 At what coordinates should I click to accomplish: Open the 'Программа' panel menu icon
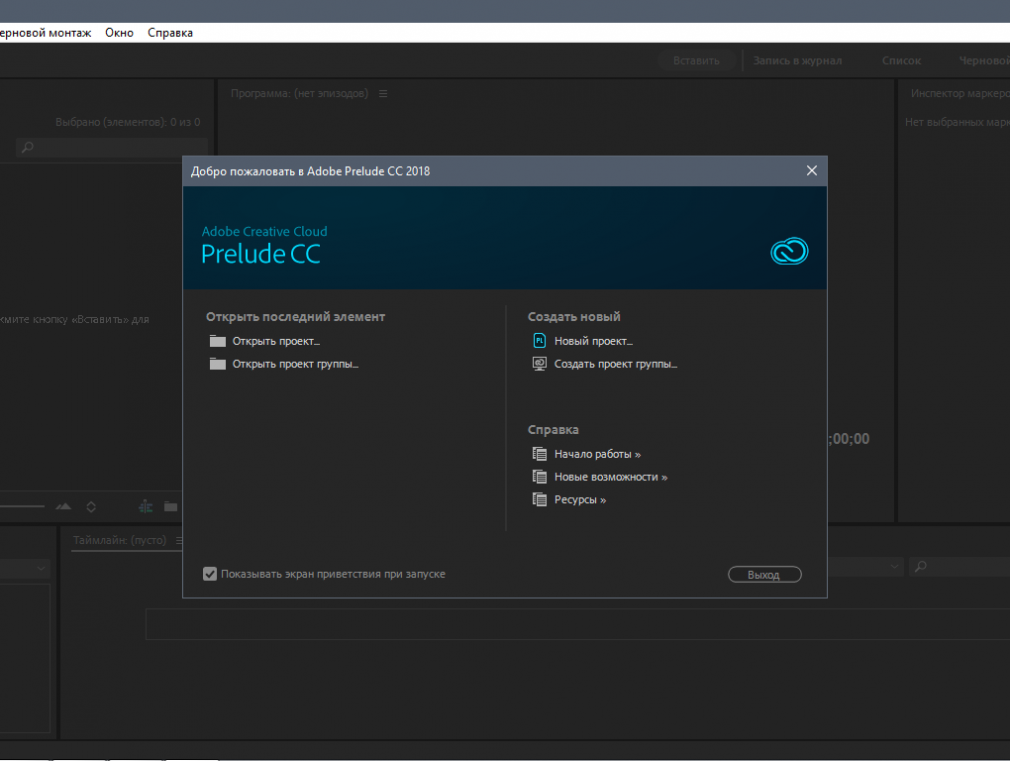coord(383,93)
